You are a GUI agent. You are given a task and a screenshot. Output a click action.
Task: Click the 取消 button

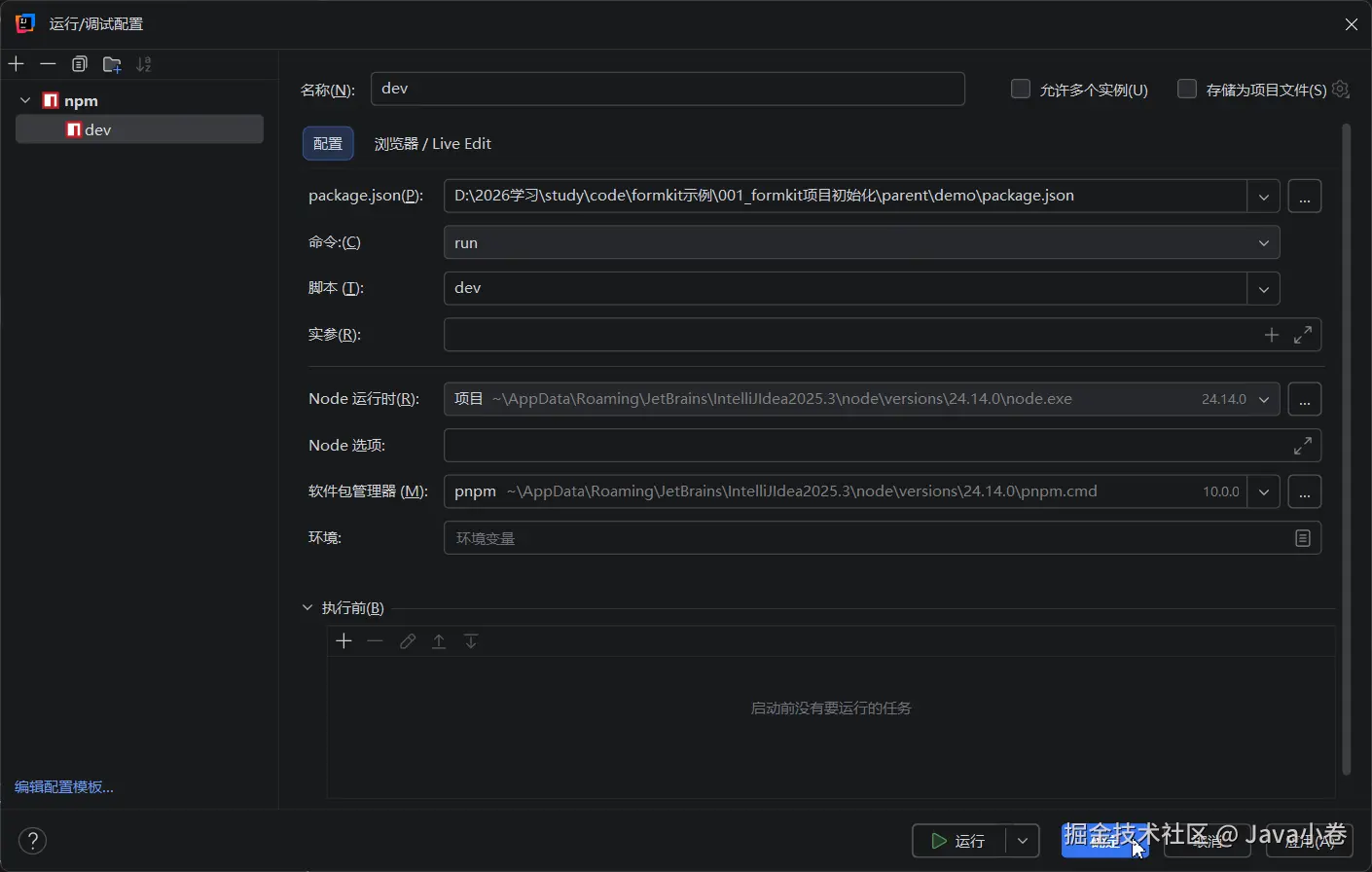point(1208,841)
